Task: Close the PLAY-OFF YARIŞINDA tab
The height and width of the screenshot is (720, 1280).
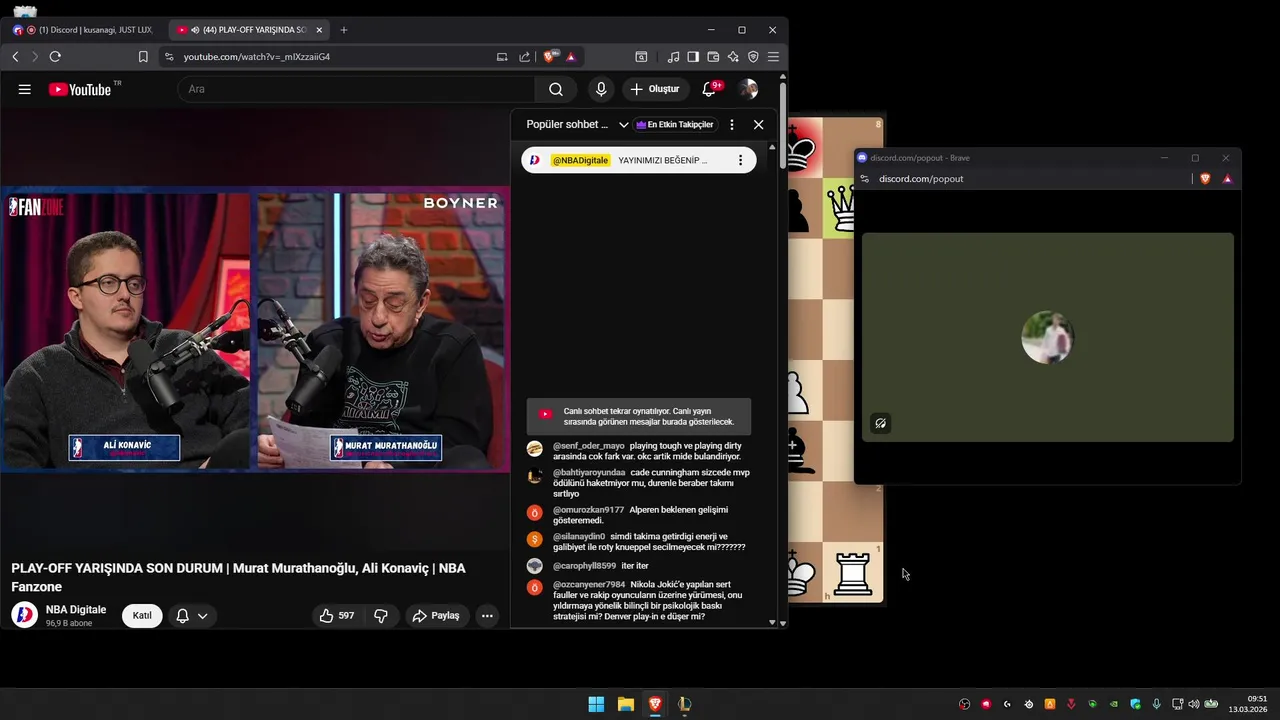Action: coord(319,30)
